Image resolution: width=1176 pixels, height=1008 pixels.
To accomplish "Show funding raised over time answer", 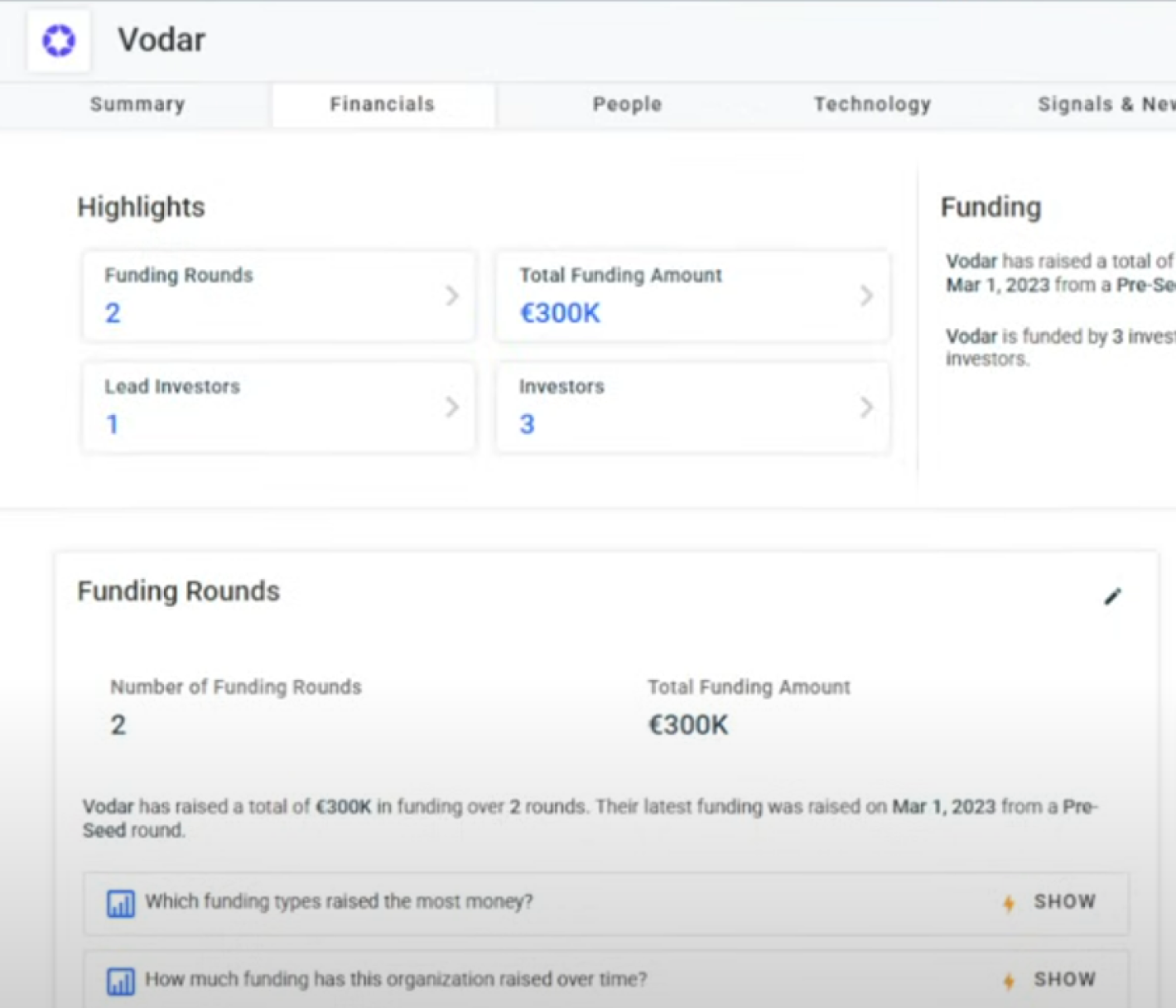I will [1064, 980].
